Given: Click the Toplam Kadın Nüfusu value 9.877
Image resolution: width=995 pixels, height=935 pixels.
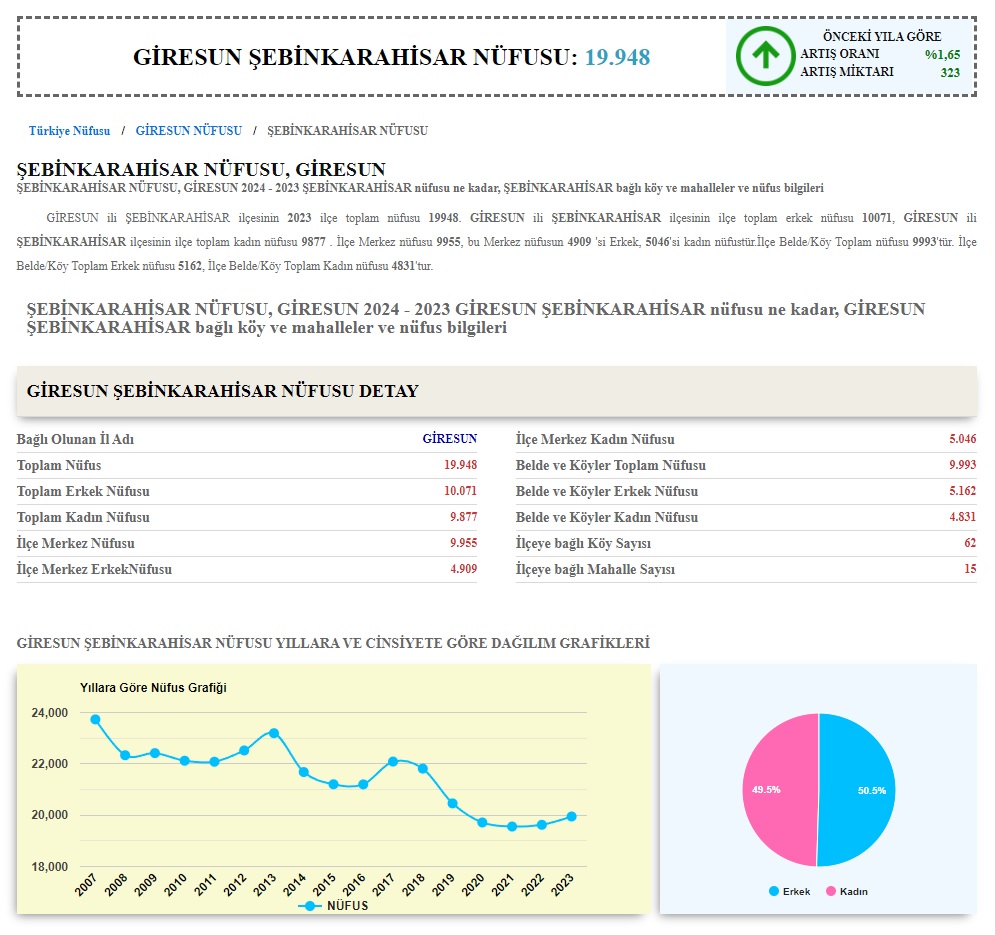Looking at the screenshot, I should click(463, 517).
